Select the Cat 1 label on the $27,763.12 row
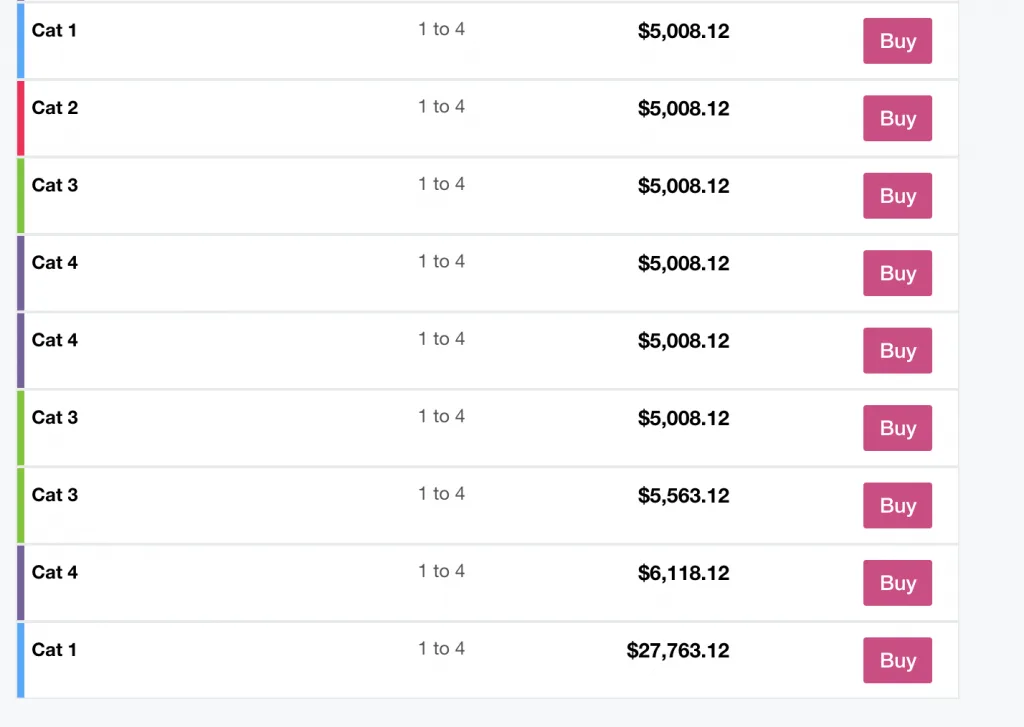Screen dimensions: 1024x727 (x=55, y=650)
